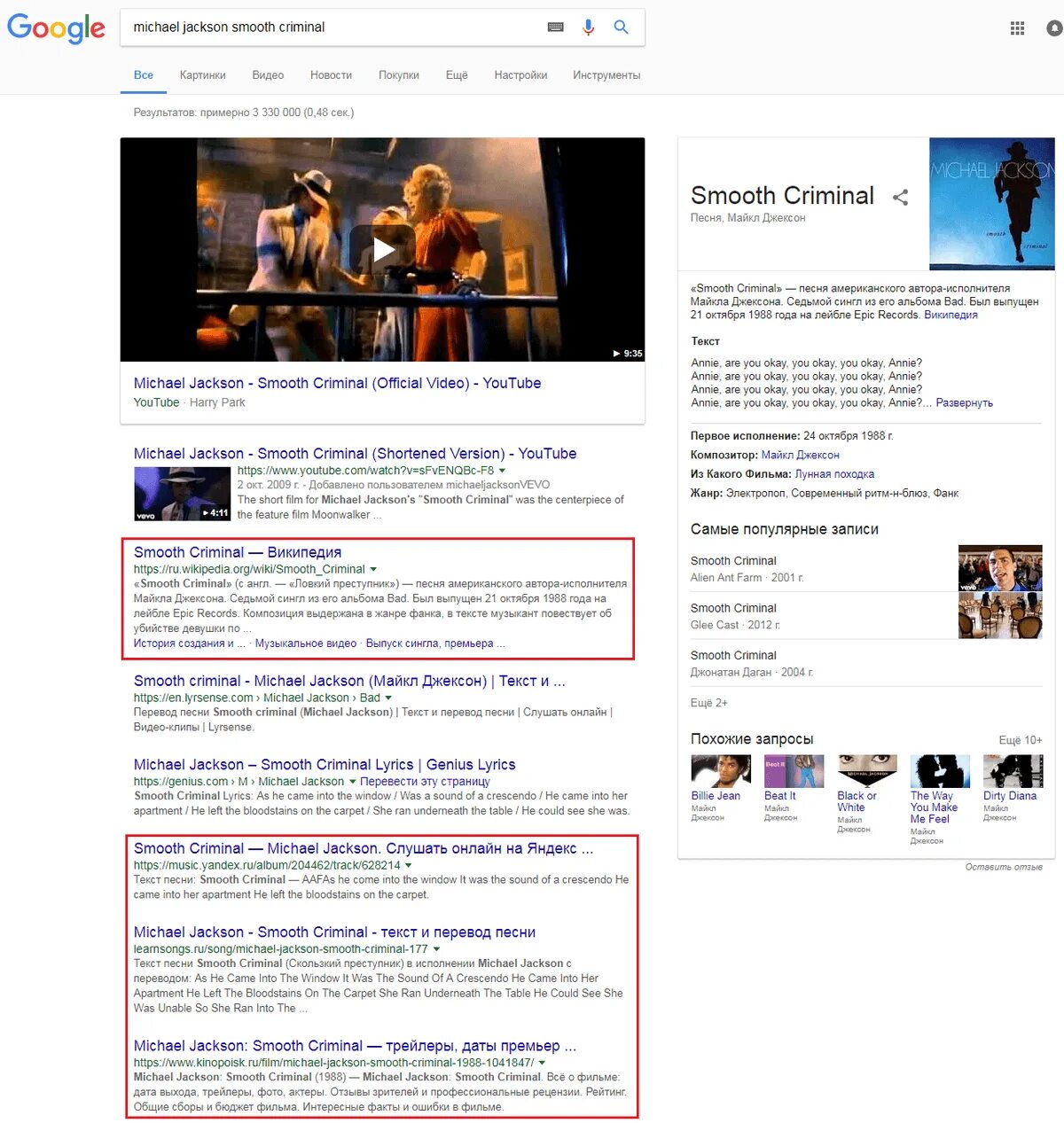Play the Smooth Criminal official video
Viewport: 1064px width, 1123px height.
click(383, 249)
